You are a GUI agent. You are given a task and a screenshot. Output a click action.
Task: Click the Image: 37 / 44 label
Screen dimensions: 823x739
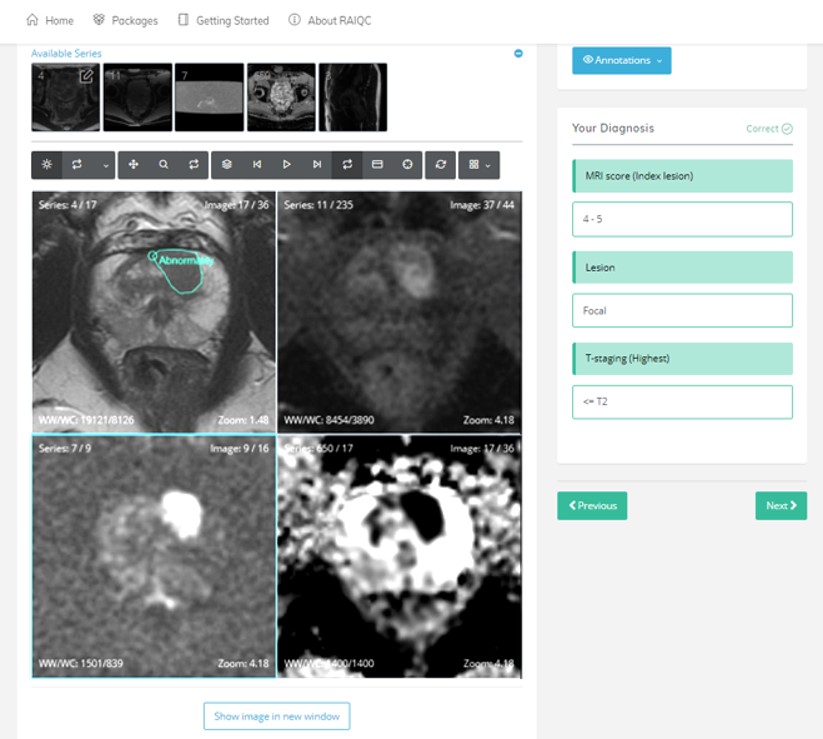[482, 205]
